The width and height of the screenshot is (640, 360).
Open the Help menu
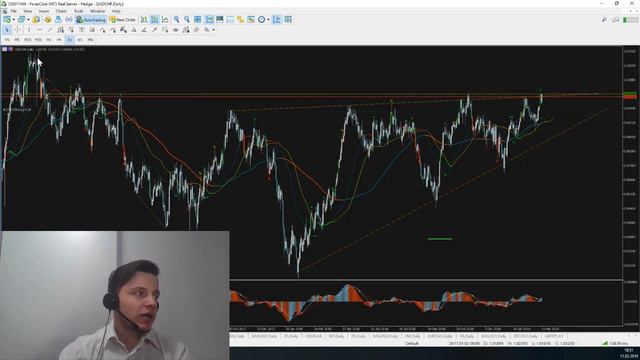(116, 11)
